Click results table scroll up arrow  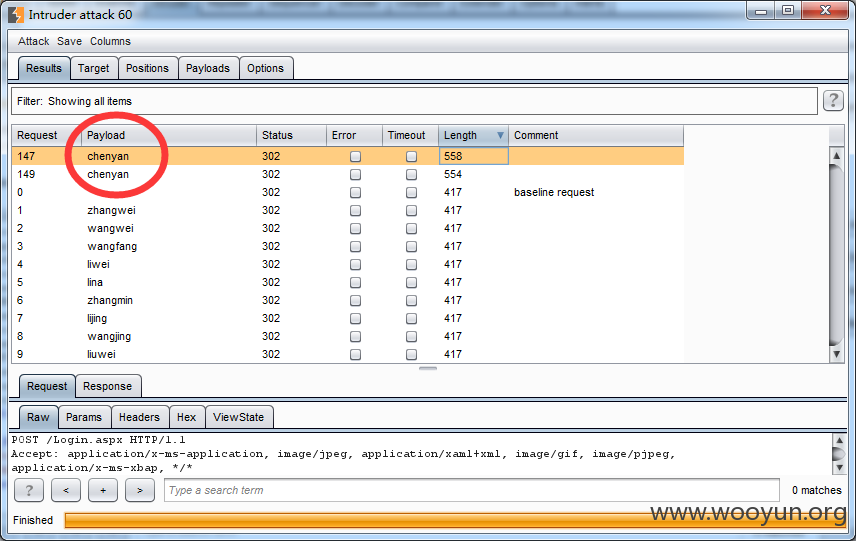836,155
